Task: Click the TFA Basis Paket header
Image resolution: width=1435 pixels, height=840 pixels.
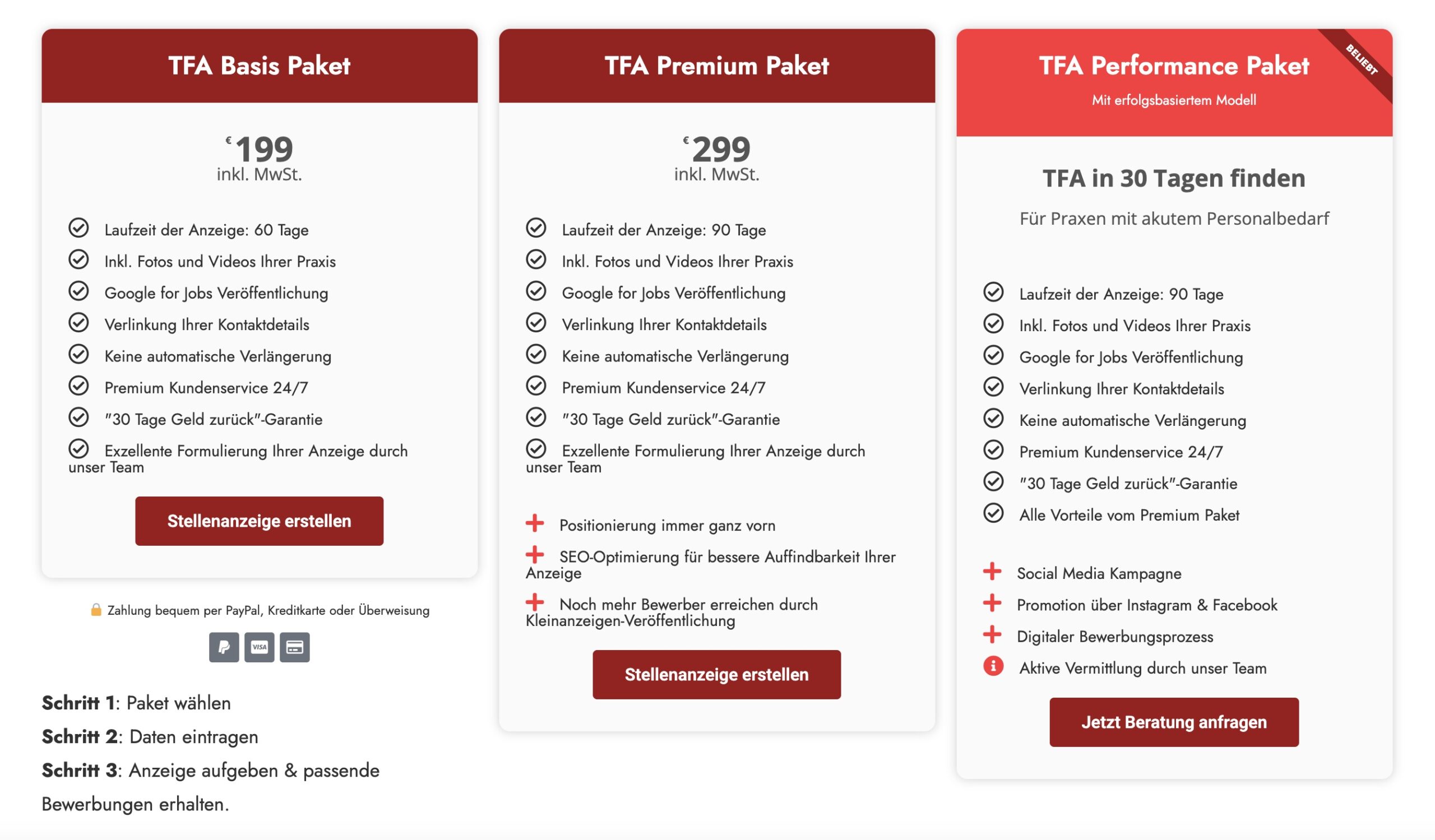Action: point(259,66)
